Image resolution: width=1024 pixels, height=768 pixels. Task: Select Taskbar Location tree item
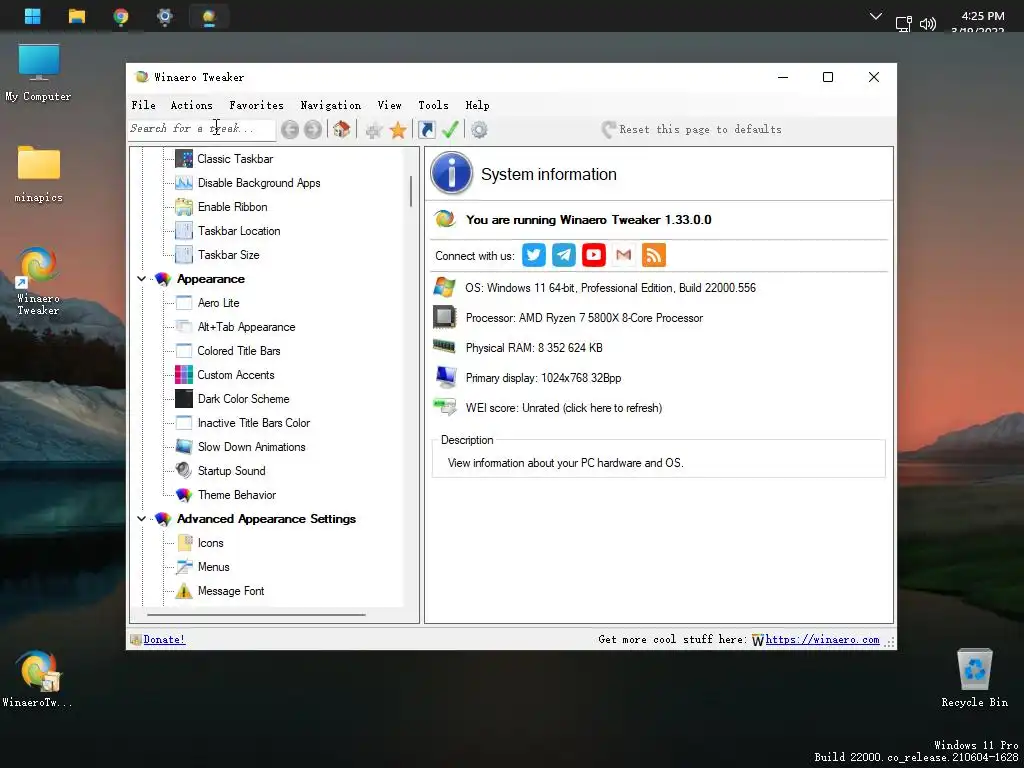(239, 231)
